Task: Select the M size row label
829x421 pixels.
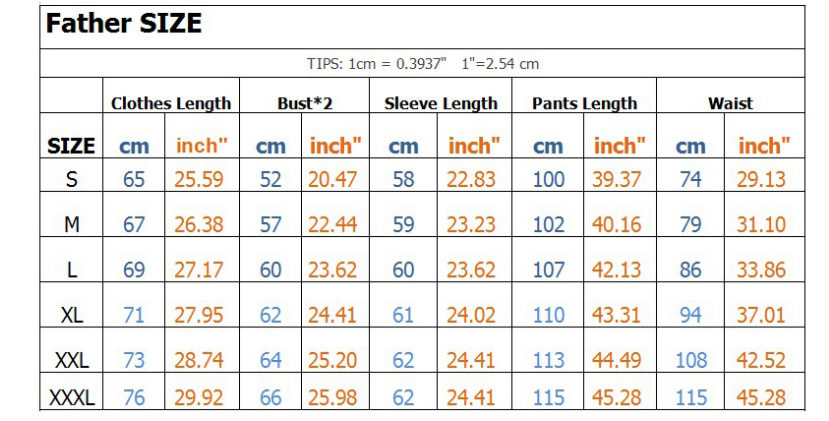Action: click(71, 225)
